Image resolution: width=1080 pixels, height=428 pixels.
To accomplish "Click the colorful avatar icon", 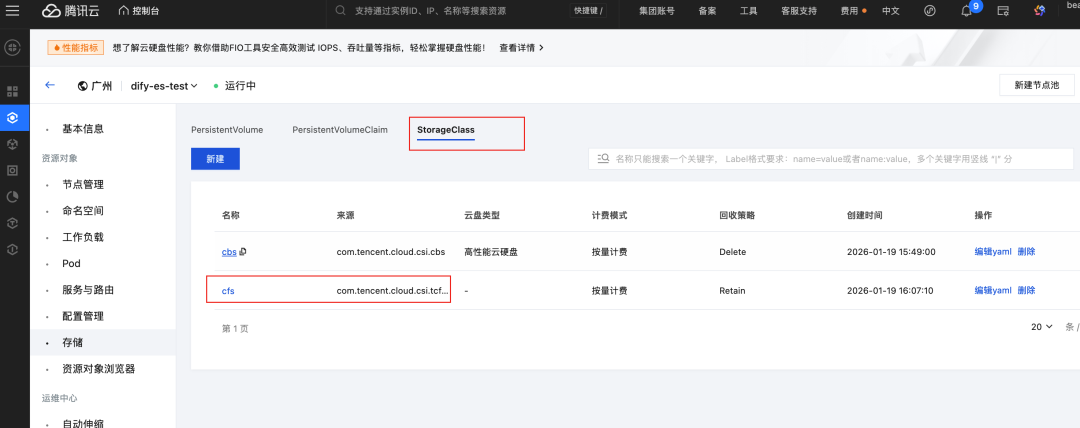I will tap(1040, 11).
